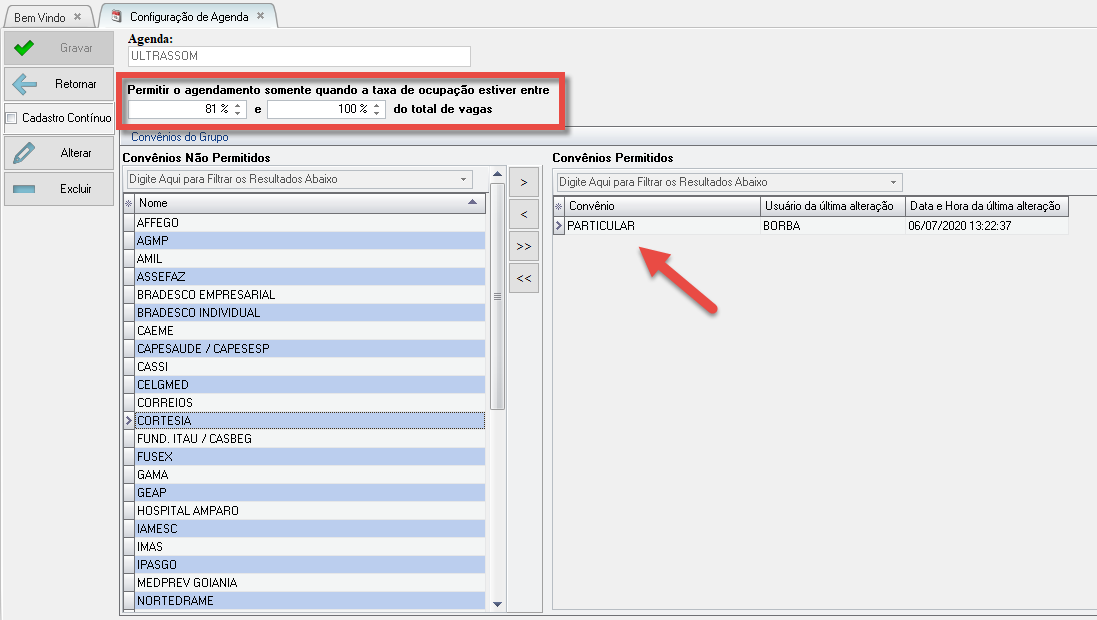
Task: Remove selected convênio with < button
Action: [523, 214]
